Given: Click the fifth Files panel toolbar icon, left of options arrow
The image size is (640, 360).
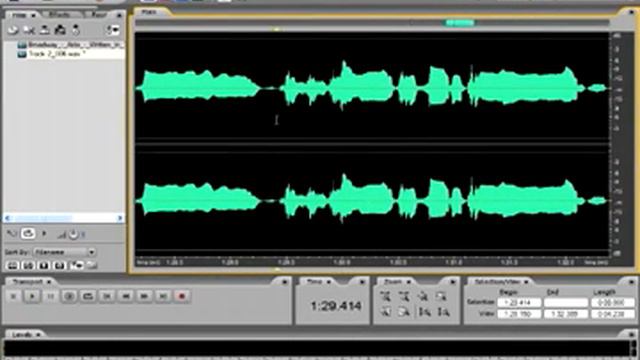Looking at the screenshot, I should pyautogui.click(x=76, y=30).
